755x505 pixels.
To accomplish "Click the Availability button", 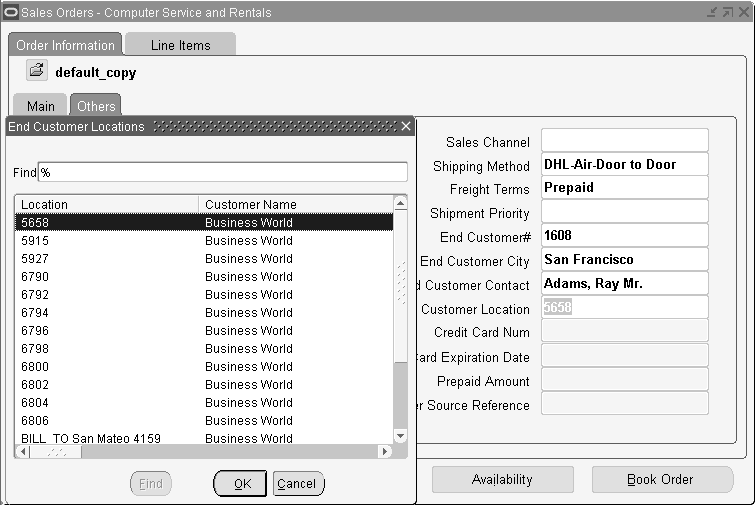I will [x=502, y=479].
